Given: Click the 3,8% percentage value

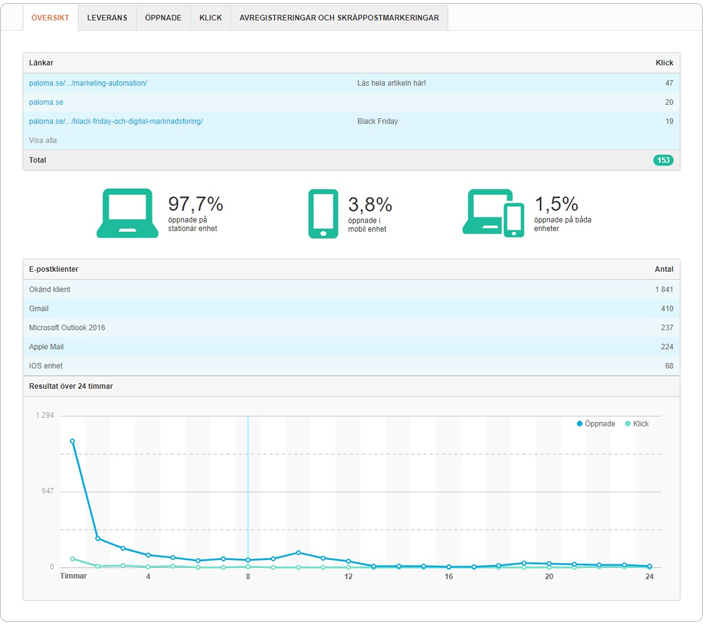Looking at the screenshot, I should pos(370,204).
